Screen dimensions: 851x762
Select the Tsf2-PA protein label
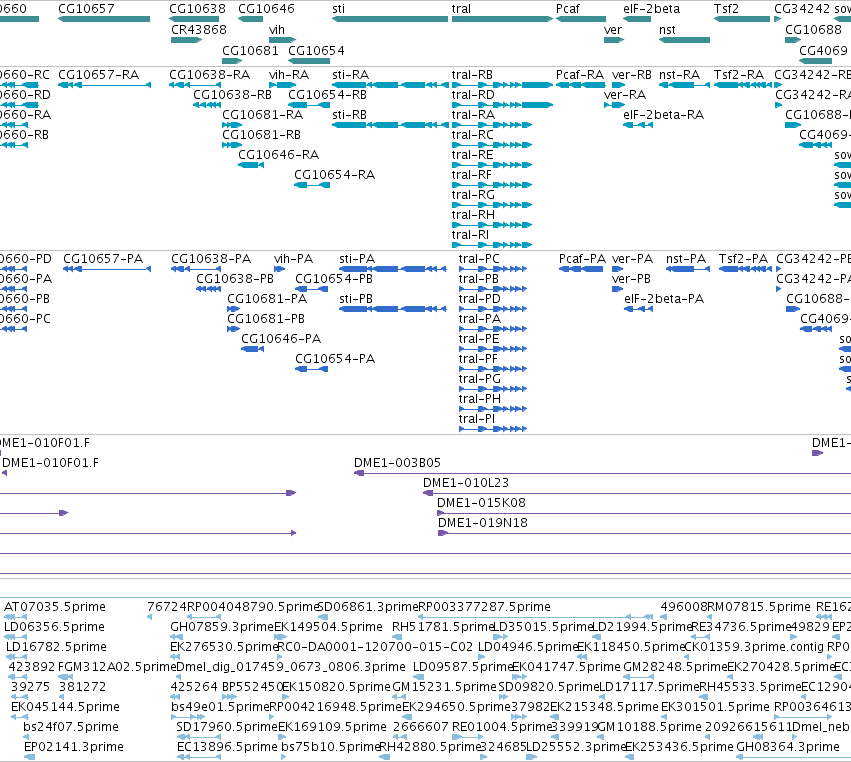744,258
